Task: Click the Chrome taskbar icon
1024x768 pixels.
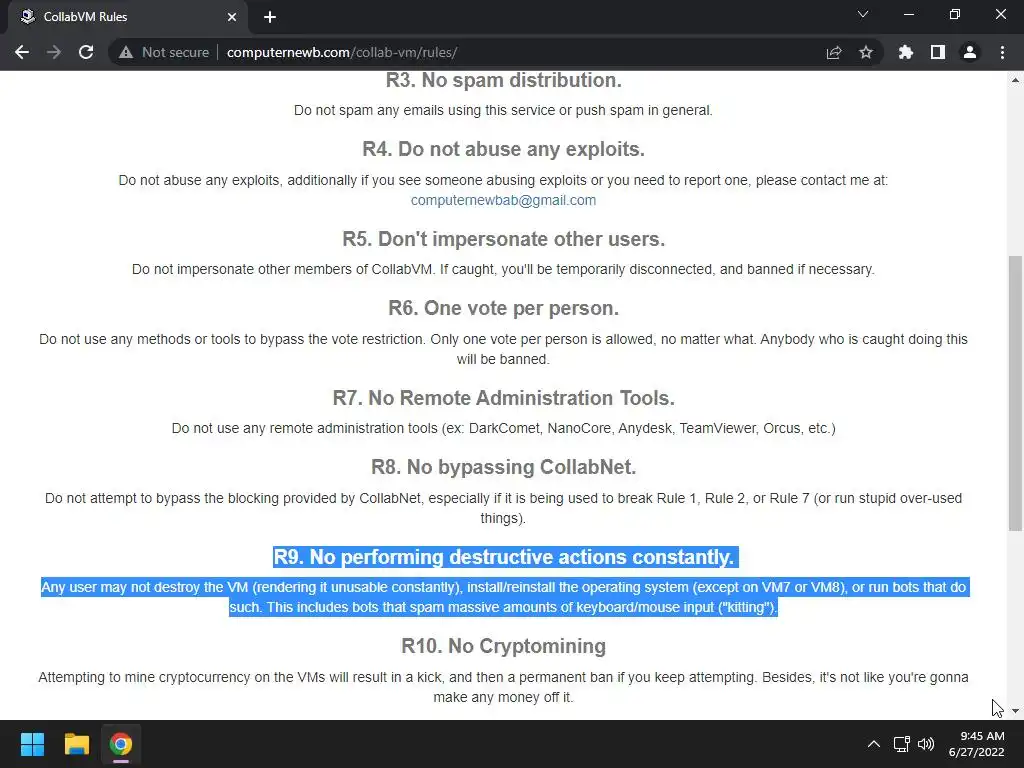Action: 121,744
